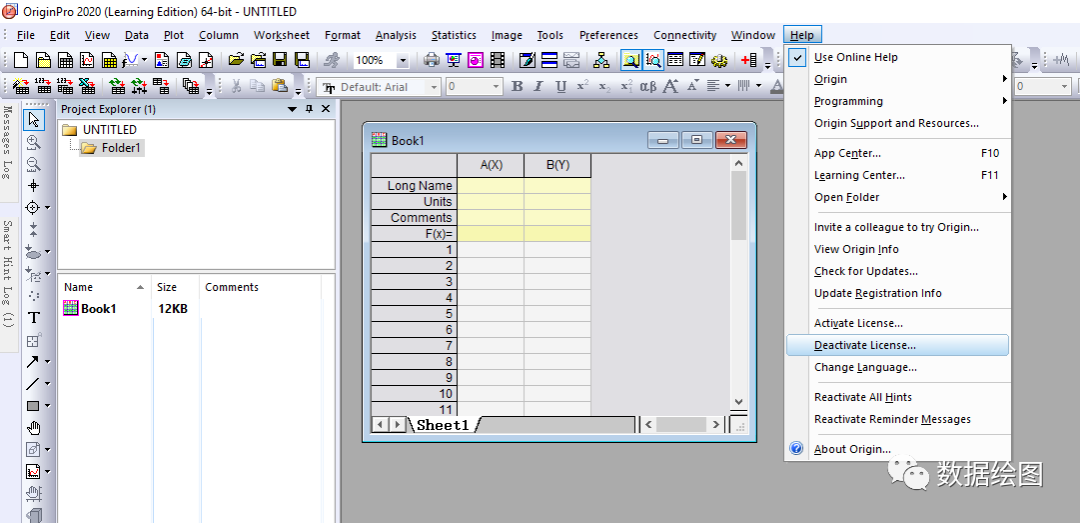
Task: Create a new project from the toolbar
Action: (x=21, y=61)
